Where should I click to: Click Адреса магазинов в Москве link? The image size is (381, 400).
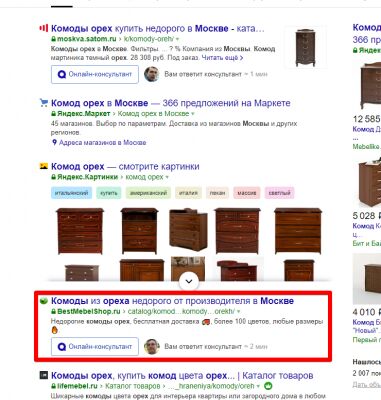pos(102,142)
